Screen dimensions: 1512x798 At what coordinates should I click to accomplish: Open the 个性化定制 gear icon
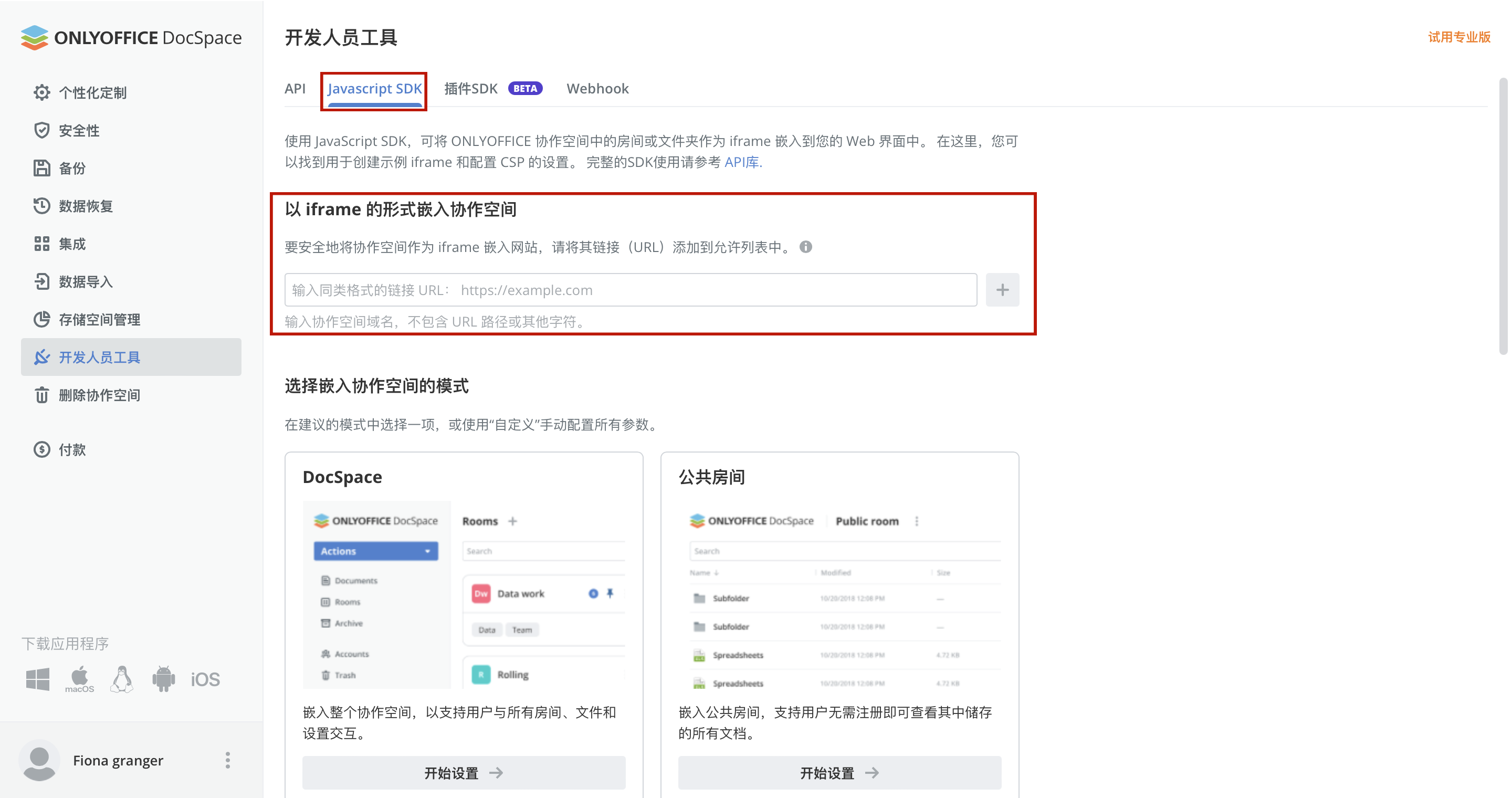tap(41, 93)
